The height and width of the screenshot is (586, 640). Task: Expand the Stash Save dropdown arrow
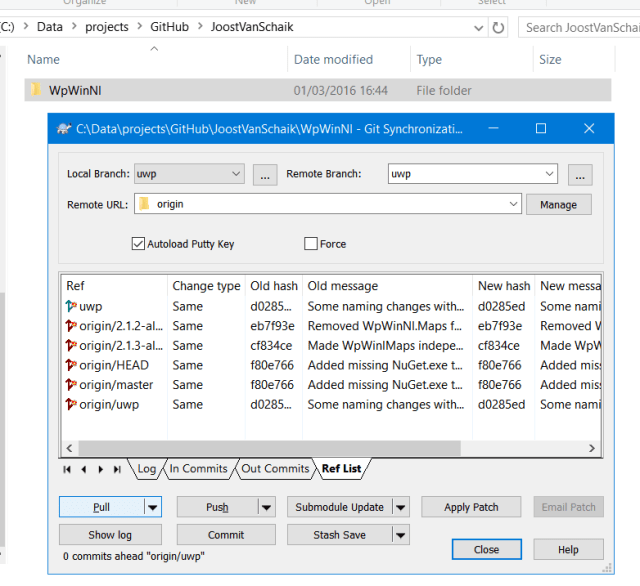(x=400, y=535)
